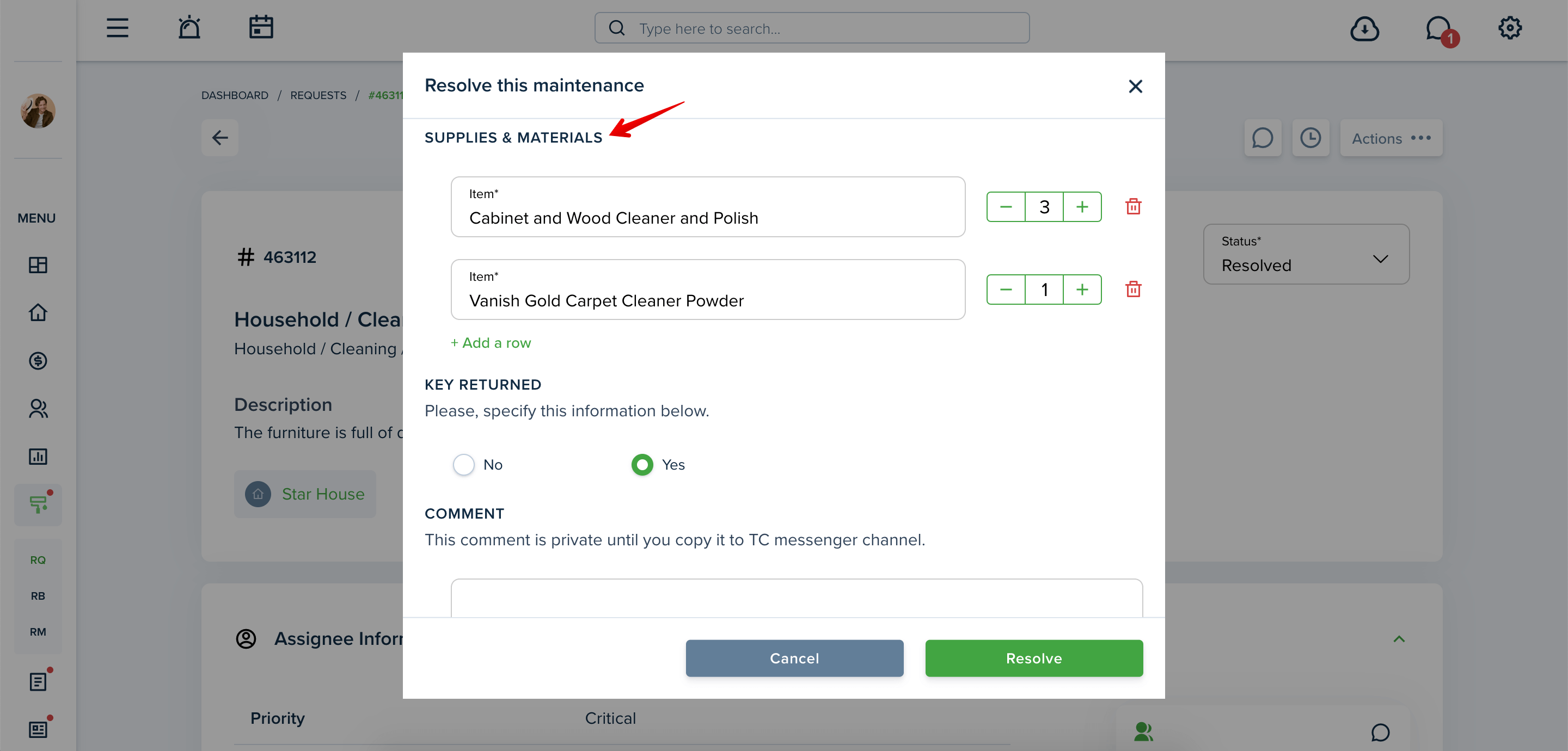Open the Actions menu
The image size is (1568, 751).
pos(1391,138)
